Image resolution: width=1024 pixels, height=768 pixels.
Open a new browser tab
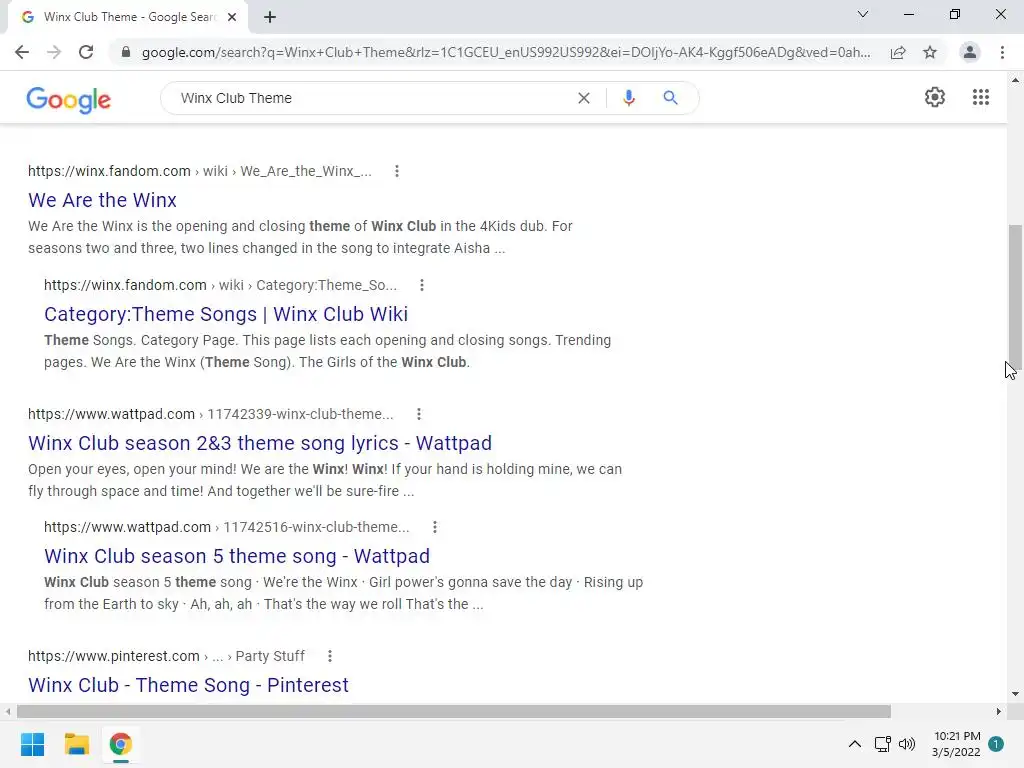270,17
